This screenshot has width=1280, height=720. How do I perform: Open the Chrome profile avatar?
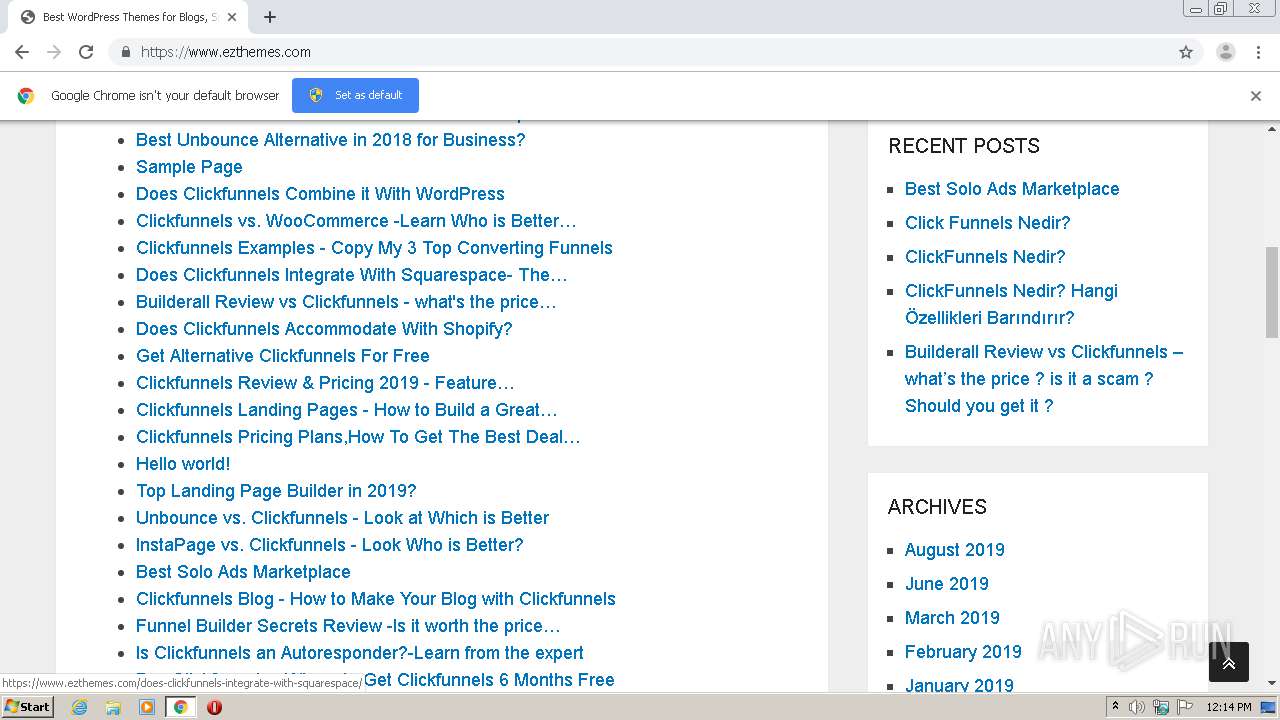pyautogui.click(x=1226, y=52)
